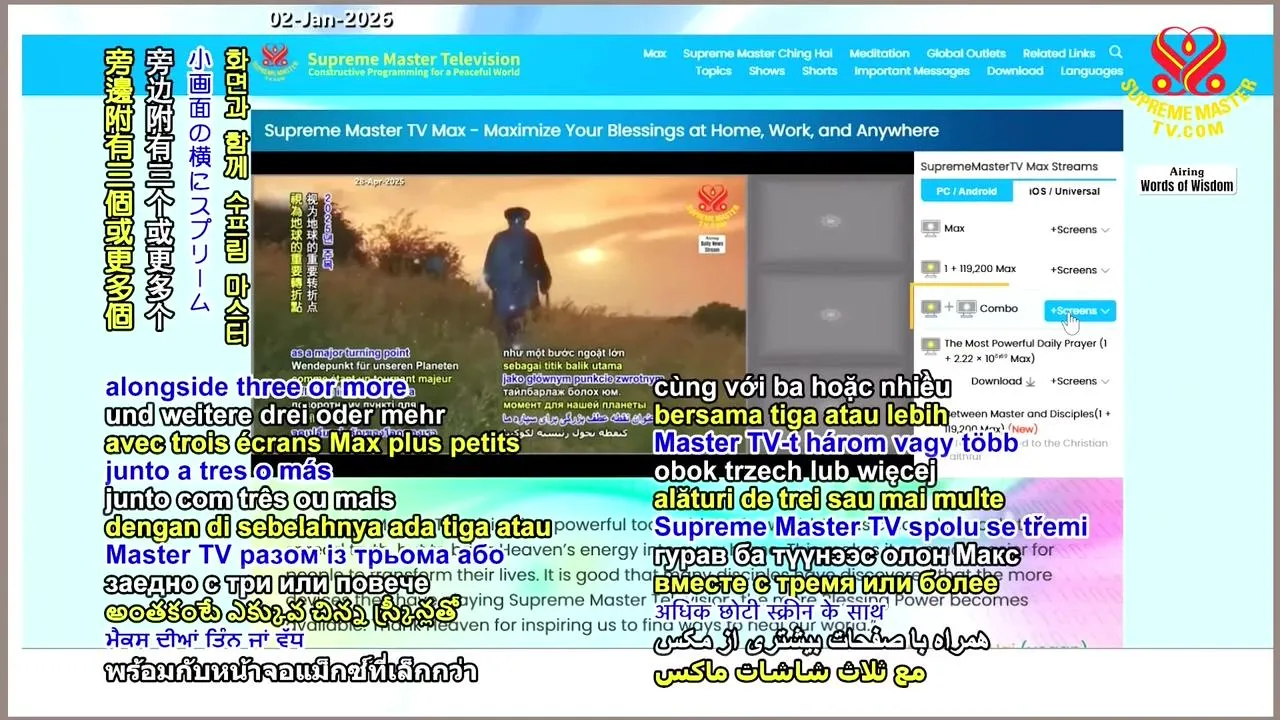Click the download arrow icon next to Download
The image size is (1280, 720).
coord(1030,381)
